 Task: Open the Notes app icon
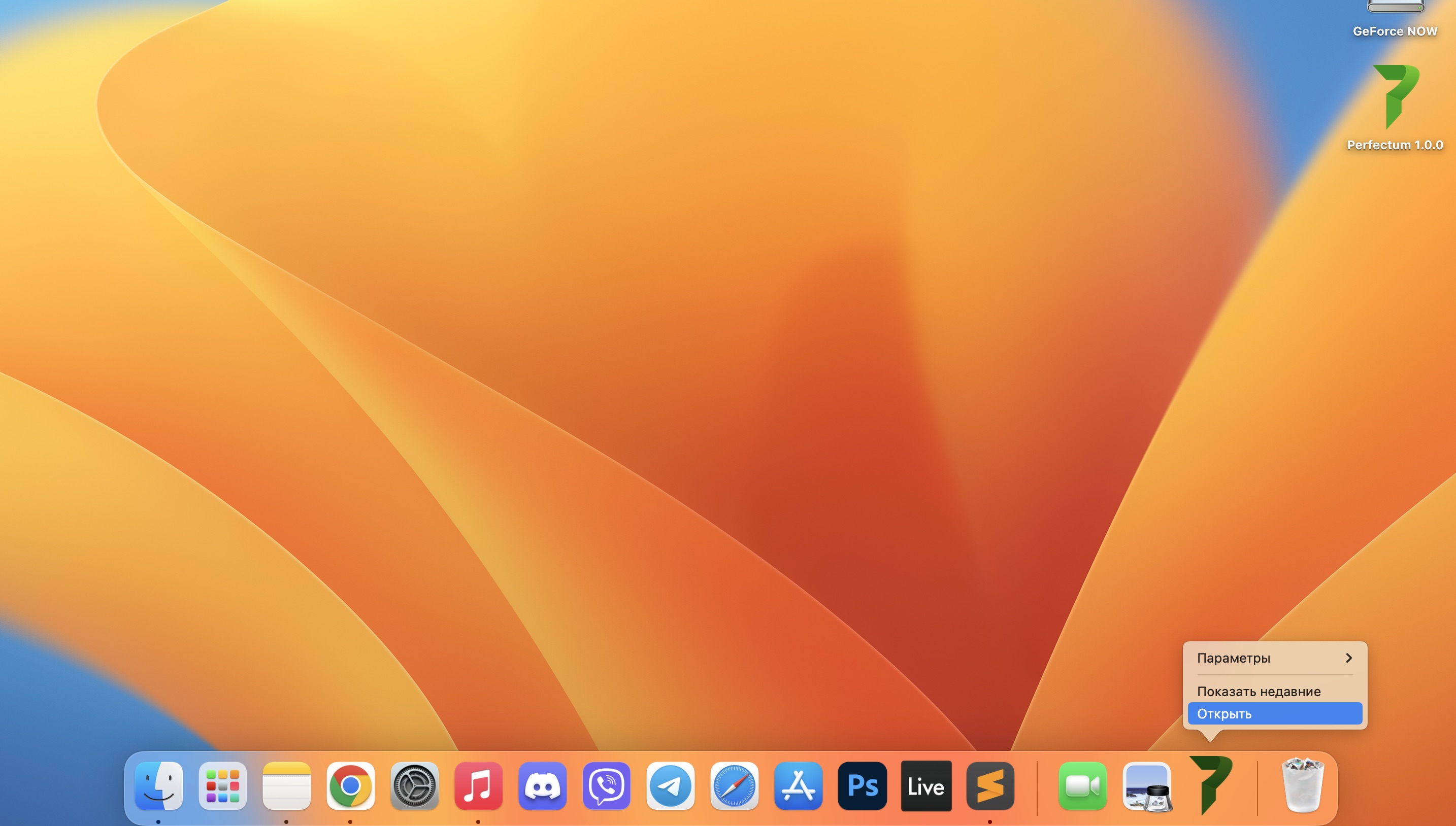pos(287,786)
